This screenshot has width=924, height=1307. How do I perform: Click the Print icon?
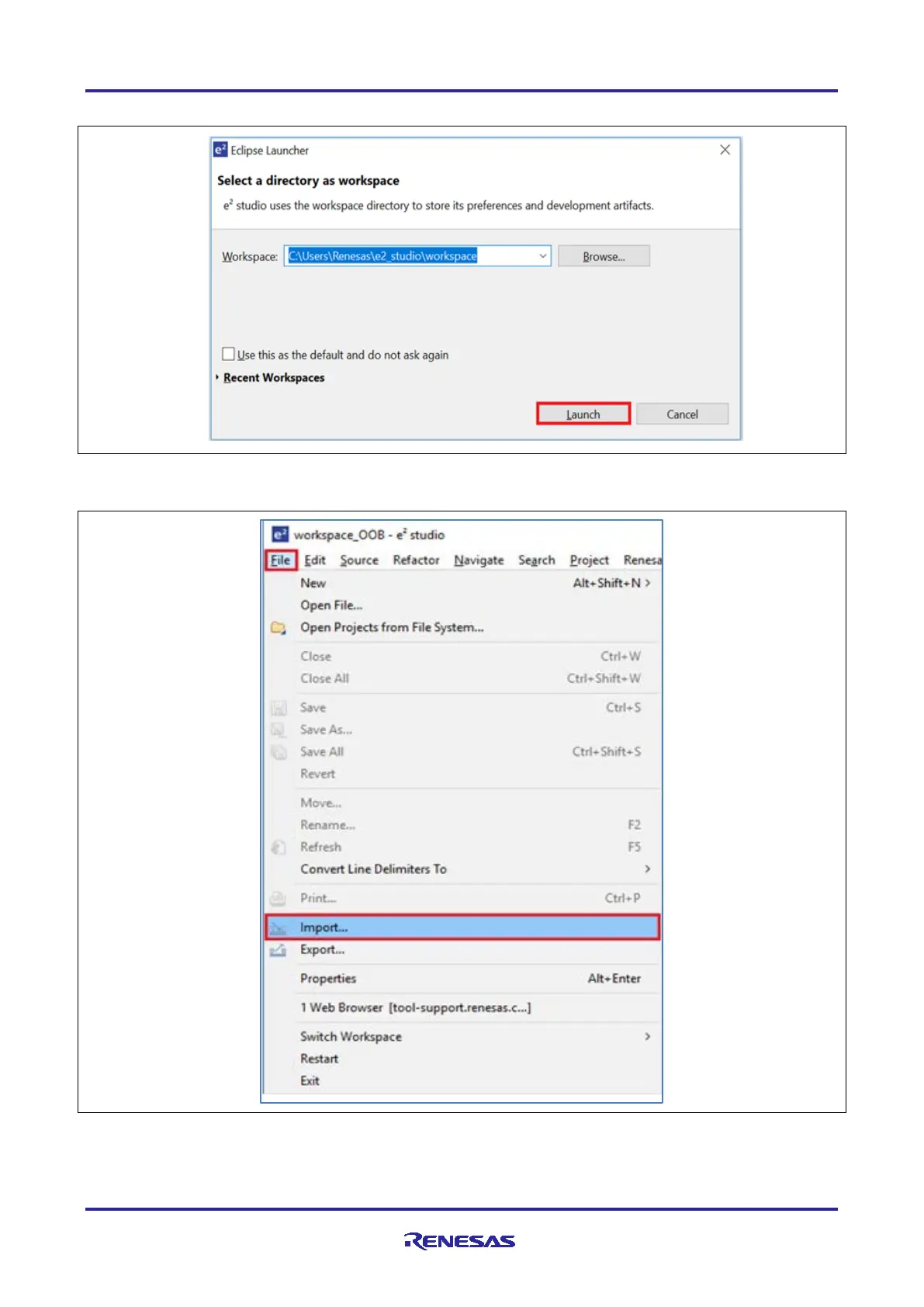coord(278,899)
